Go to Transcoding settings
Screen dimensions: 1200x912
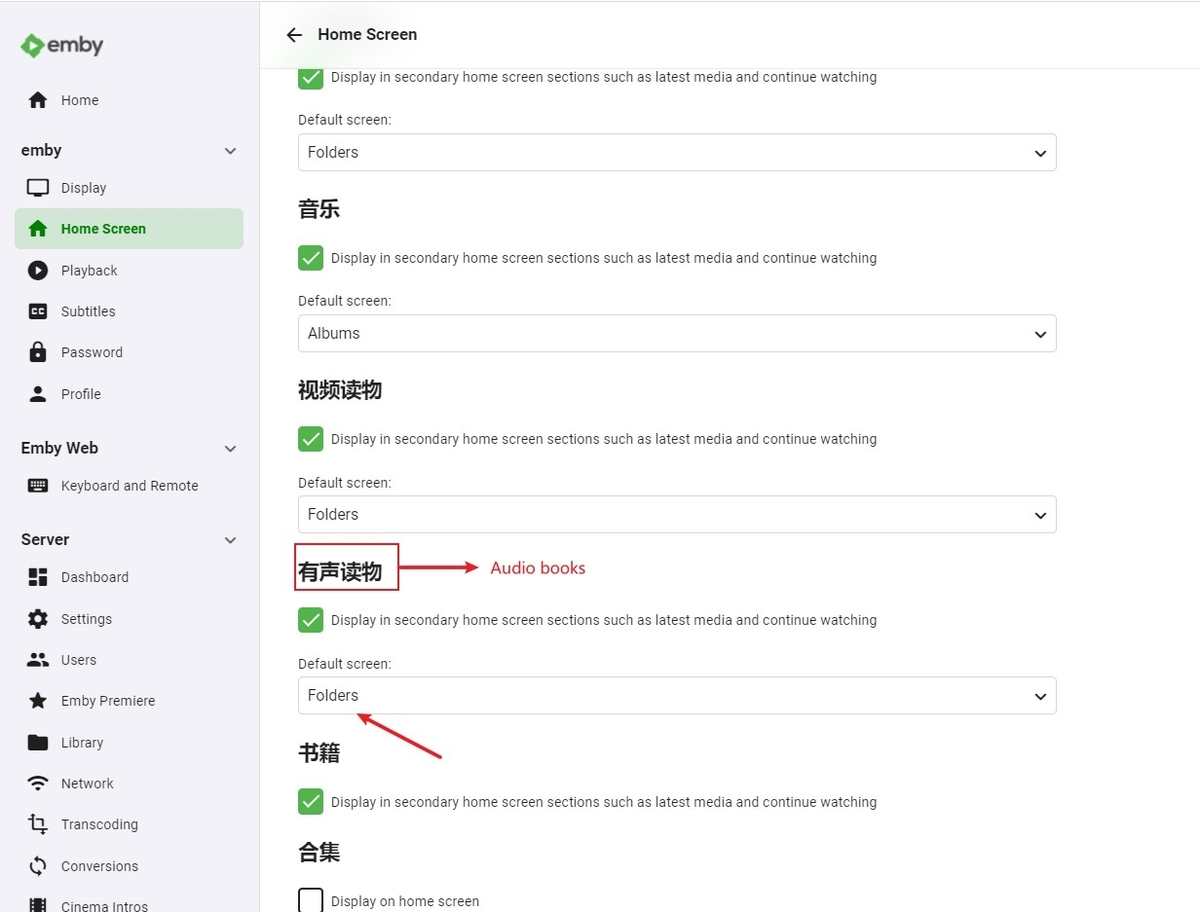[99, 825]
